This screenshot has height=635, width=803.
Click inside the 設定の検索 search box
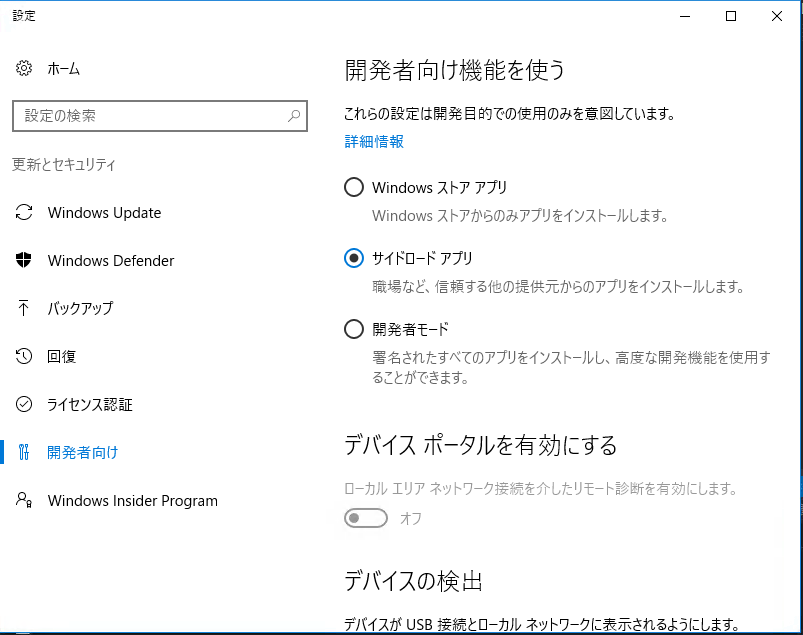(x=140, y=116)
